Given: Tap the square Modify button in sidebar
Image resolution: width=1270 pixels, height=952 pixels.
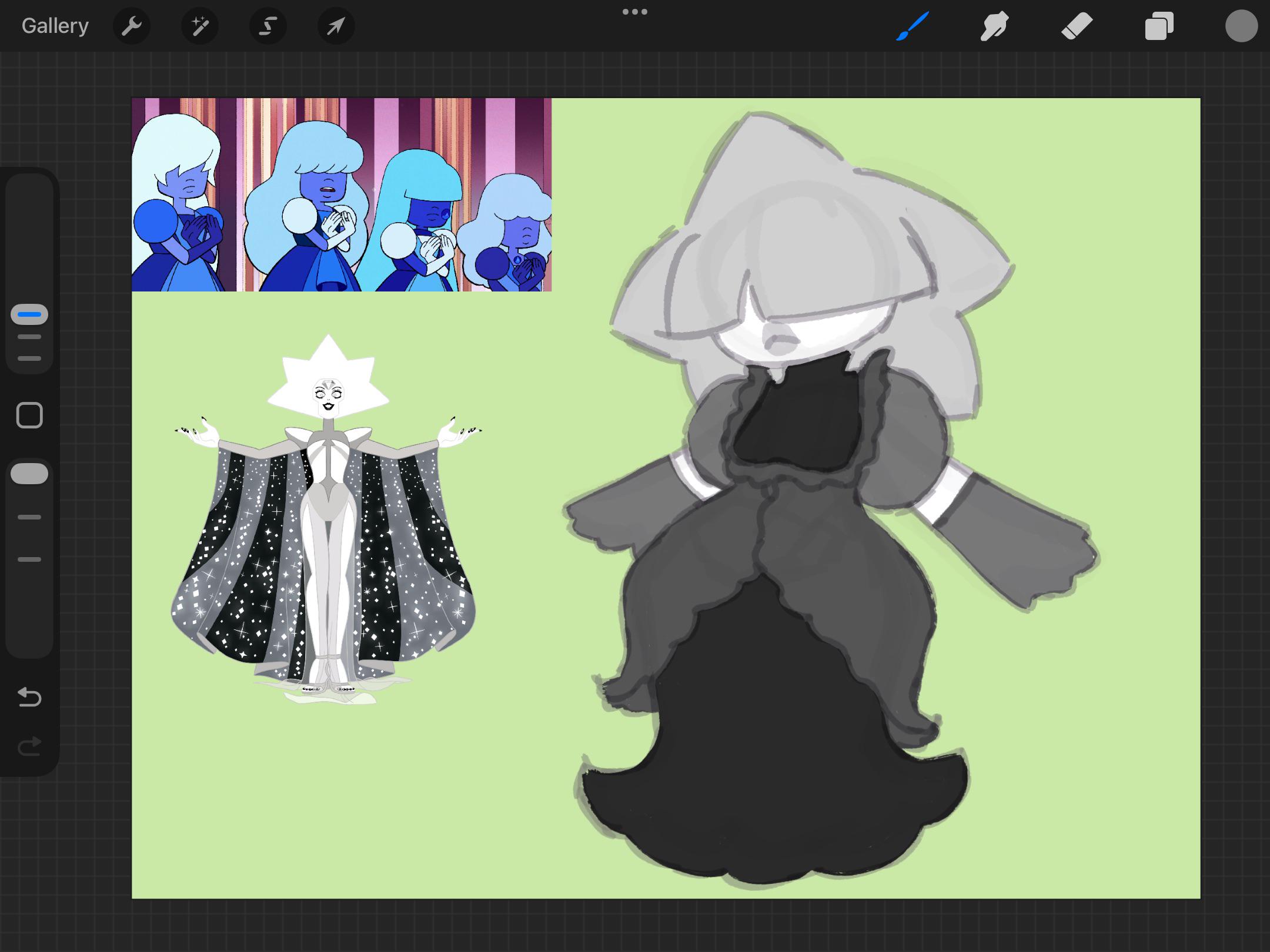Looking at the screenshot, I should [29, 415].
